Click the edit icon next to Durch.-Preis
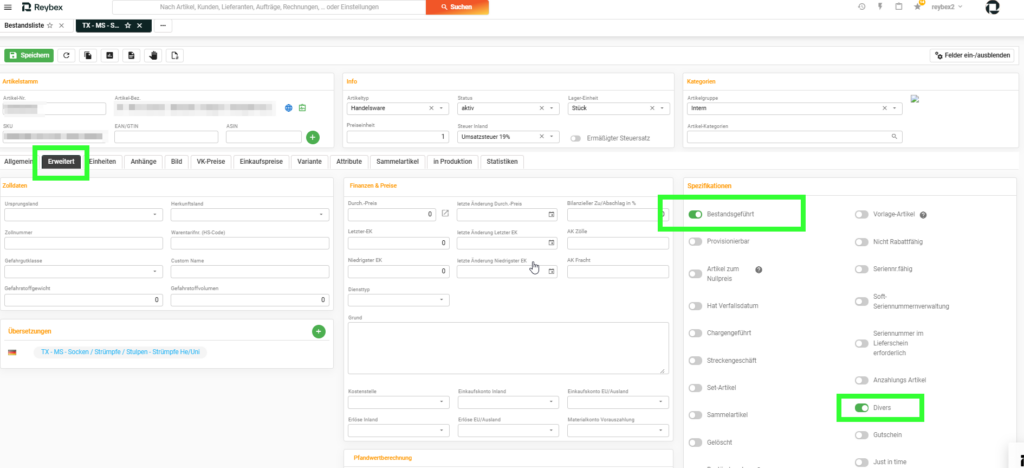The height and width of the screenshot is (468, 1024). pos(445,213)
